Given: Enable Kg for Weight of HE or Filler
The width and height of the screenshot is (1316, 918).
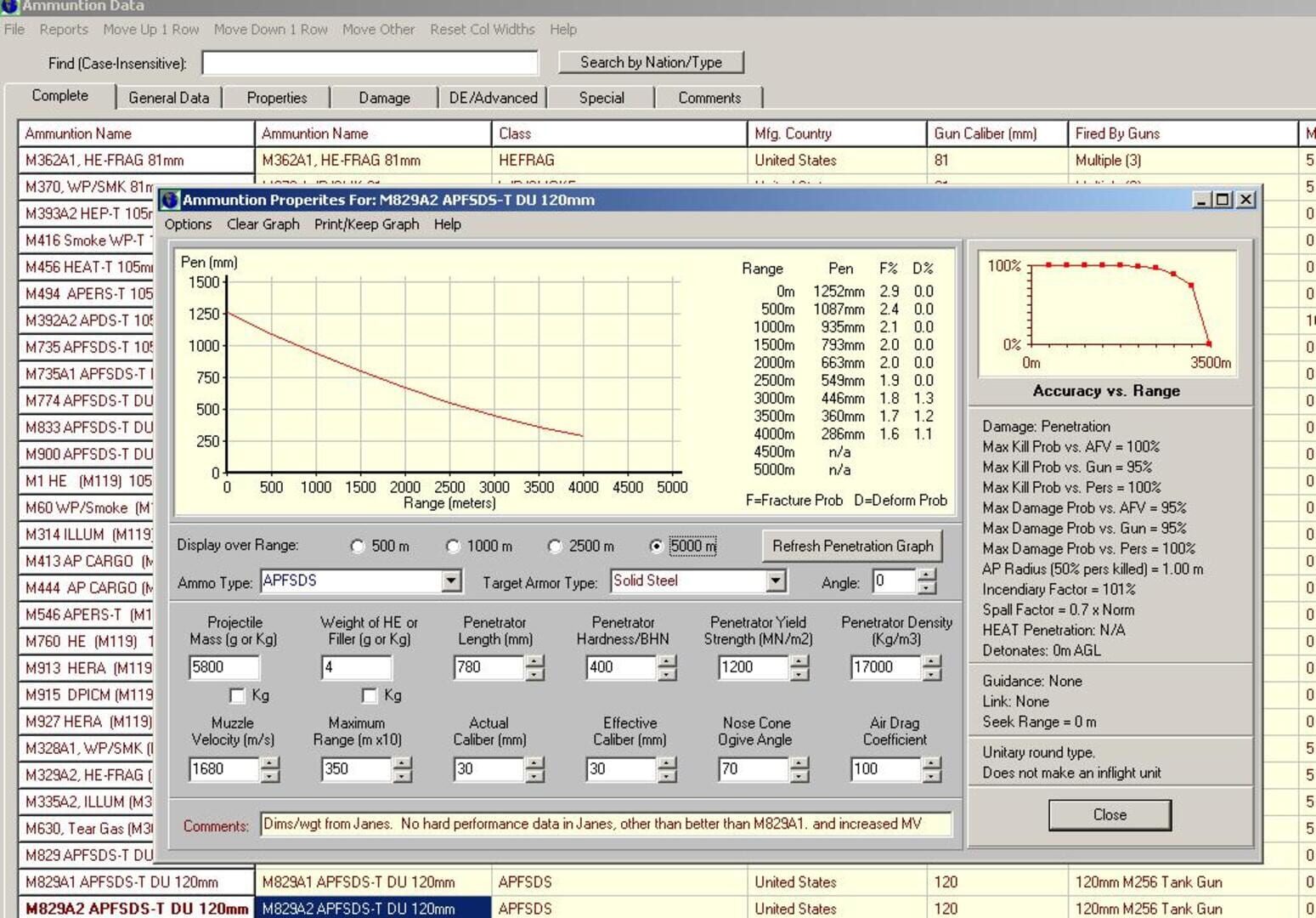Looking at the screenshot, I should pos(370,696).
